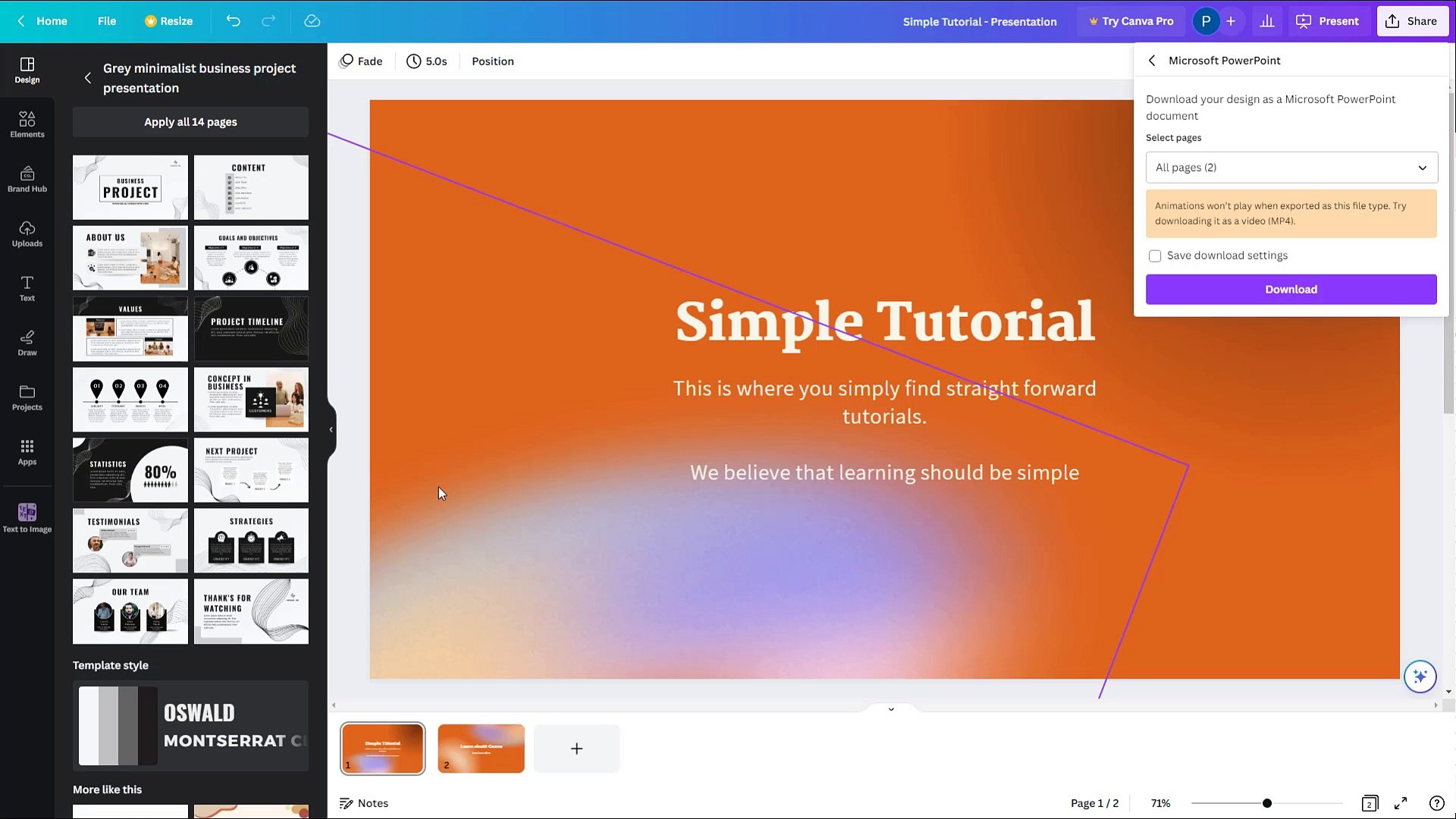Screen dimensions: 1456x819
Task: Click Apply all 14 pages
Action: [190, 121]
